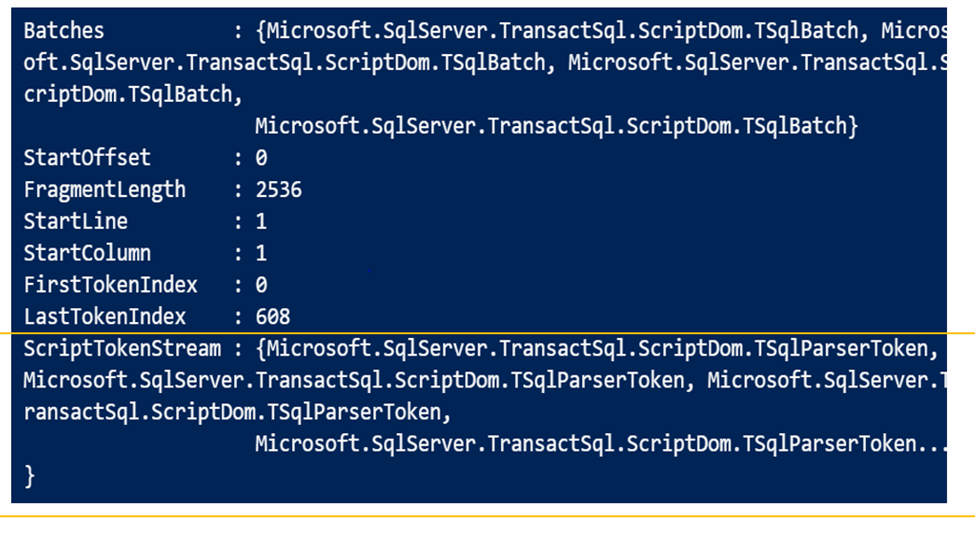Image resolution: width=975 pixels, height=534 pixels.
Task: Click the Batches property name
Action: tap(64, 31)
